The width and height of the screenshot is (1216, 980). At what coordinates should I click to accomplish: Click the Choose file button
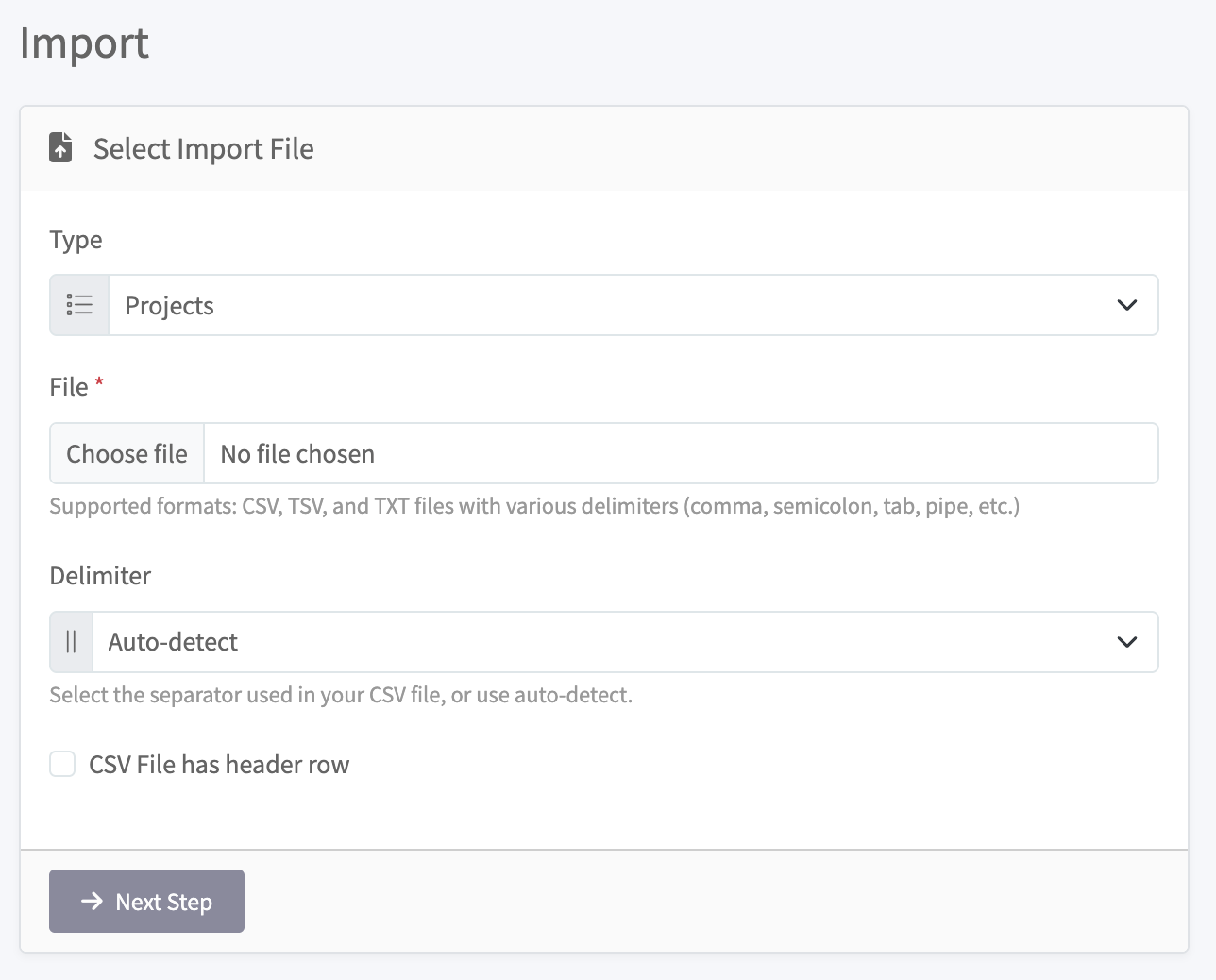(x=127, y=453)
